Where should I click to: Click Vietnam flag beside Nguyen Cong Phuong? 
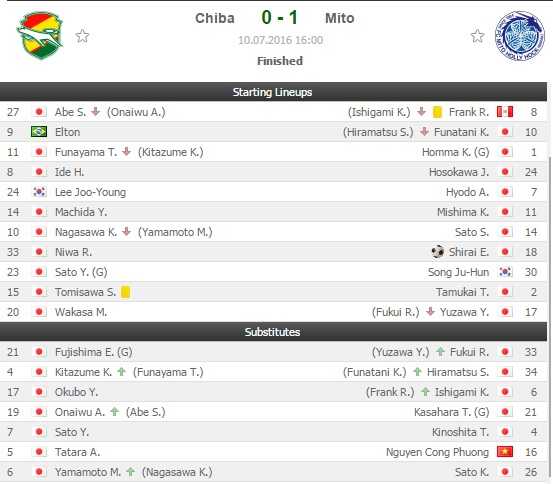(505, 452)
